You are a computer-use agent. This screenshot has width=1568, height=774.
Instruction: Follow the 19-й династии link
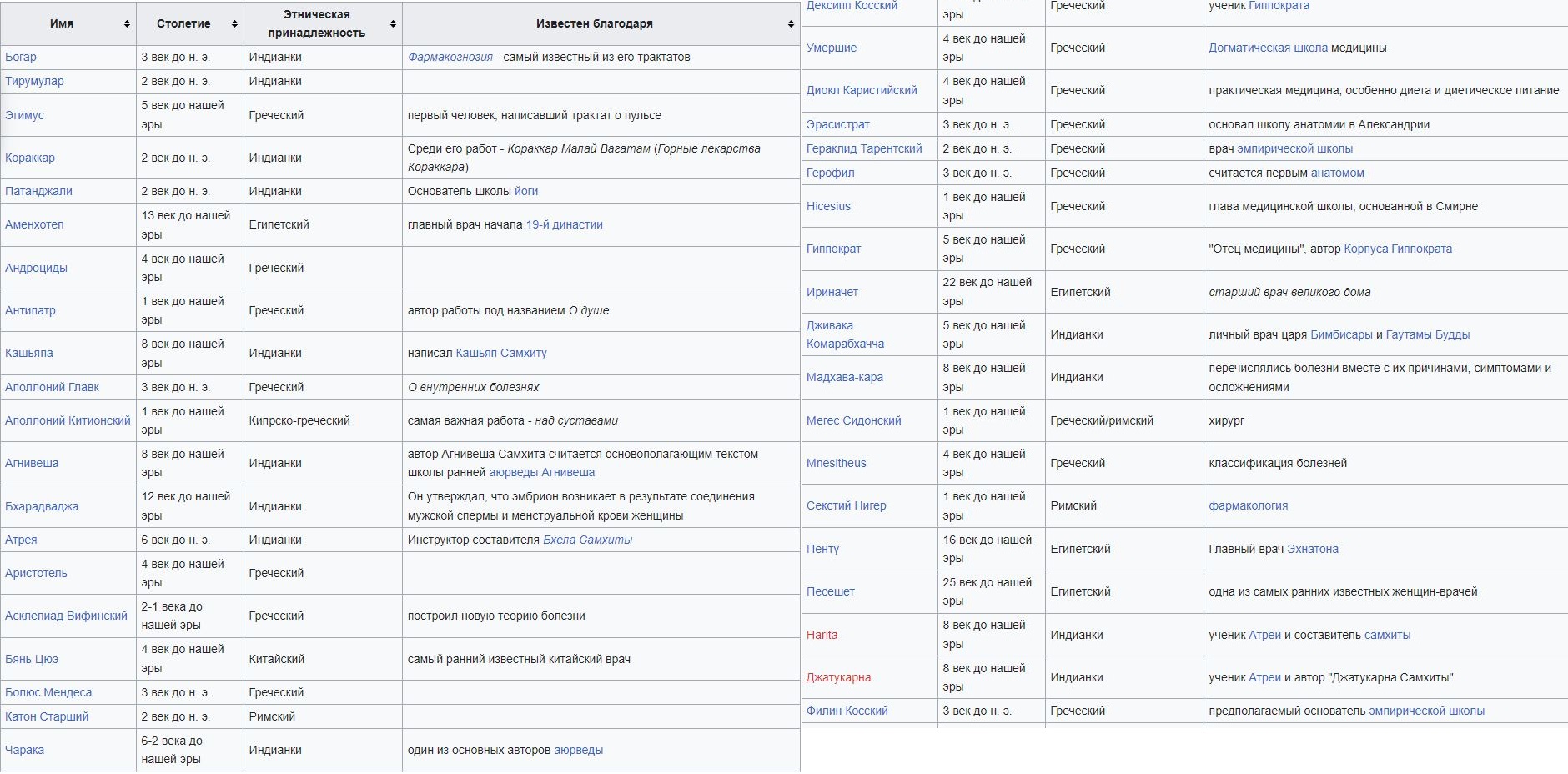point(565,224)
